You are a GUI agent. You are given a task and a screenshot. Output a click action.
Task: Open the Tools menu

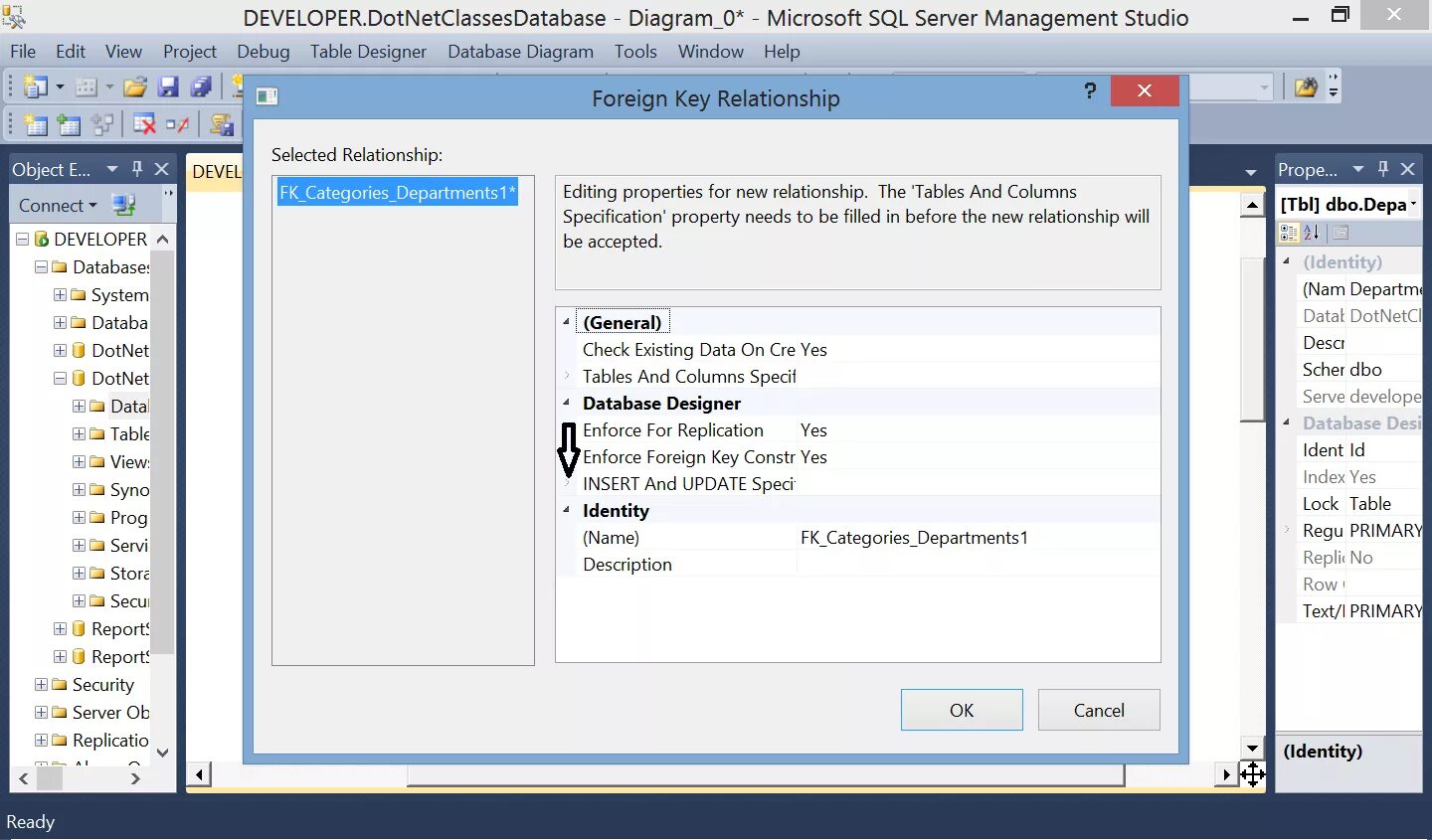pyautogui.click(x=635, y=51)
